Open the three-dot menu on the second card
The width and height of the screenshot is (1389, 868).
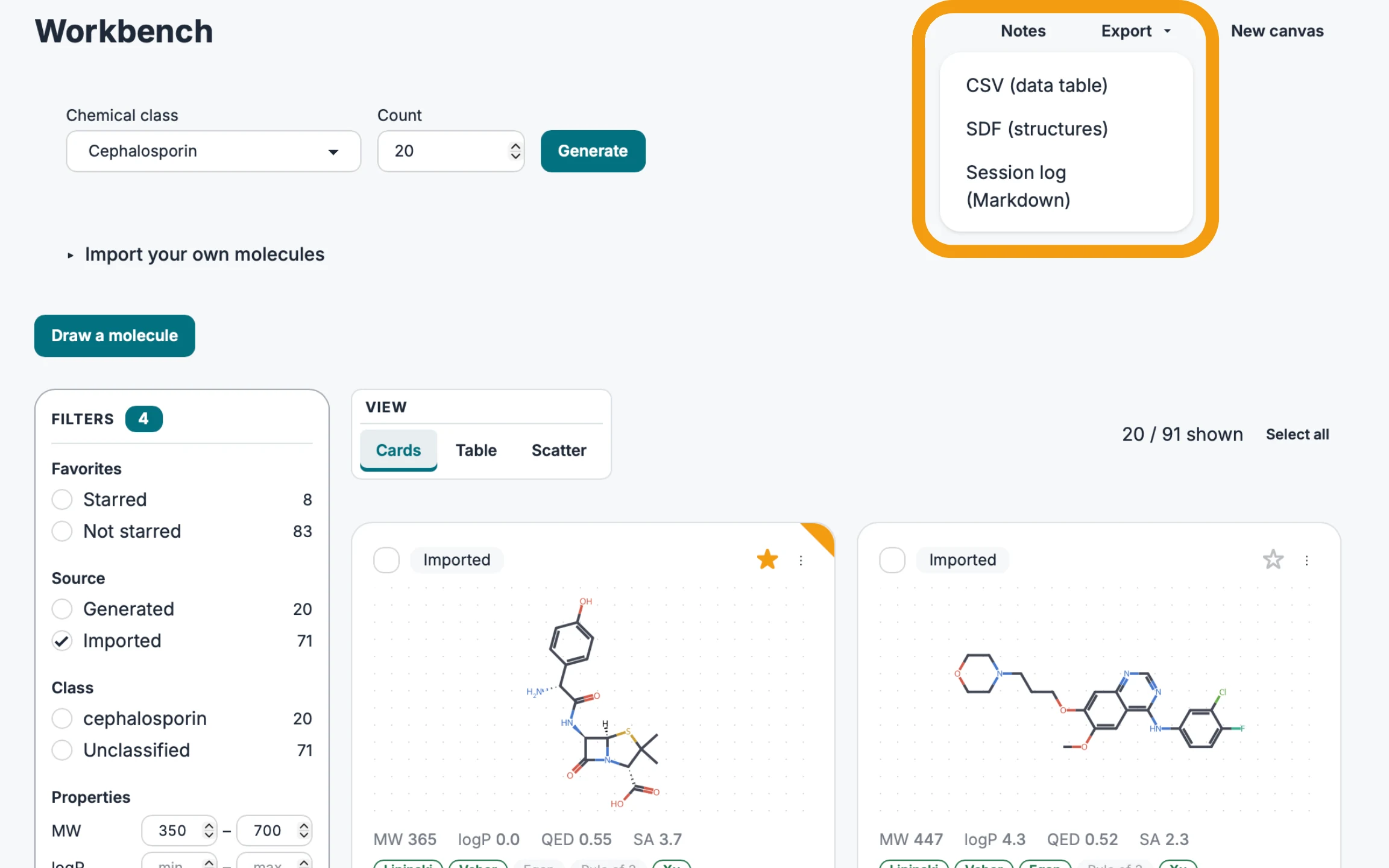point(1306,561)
